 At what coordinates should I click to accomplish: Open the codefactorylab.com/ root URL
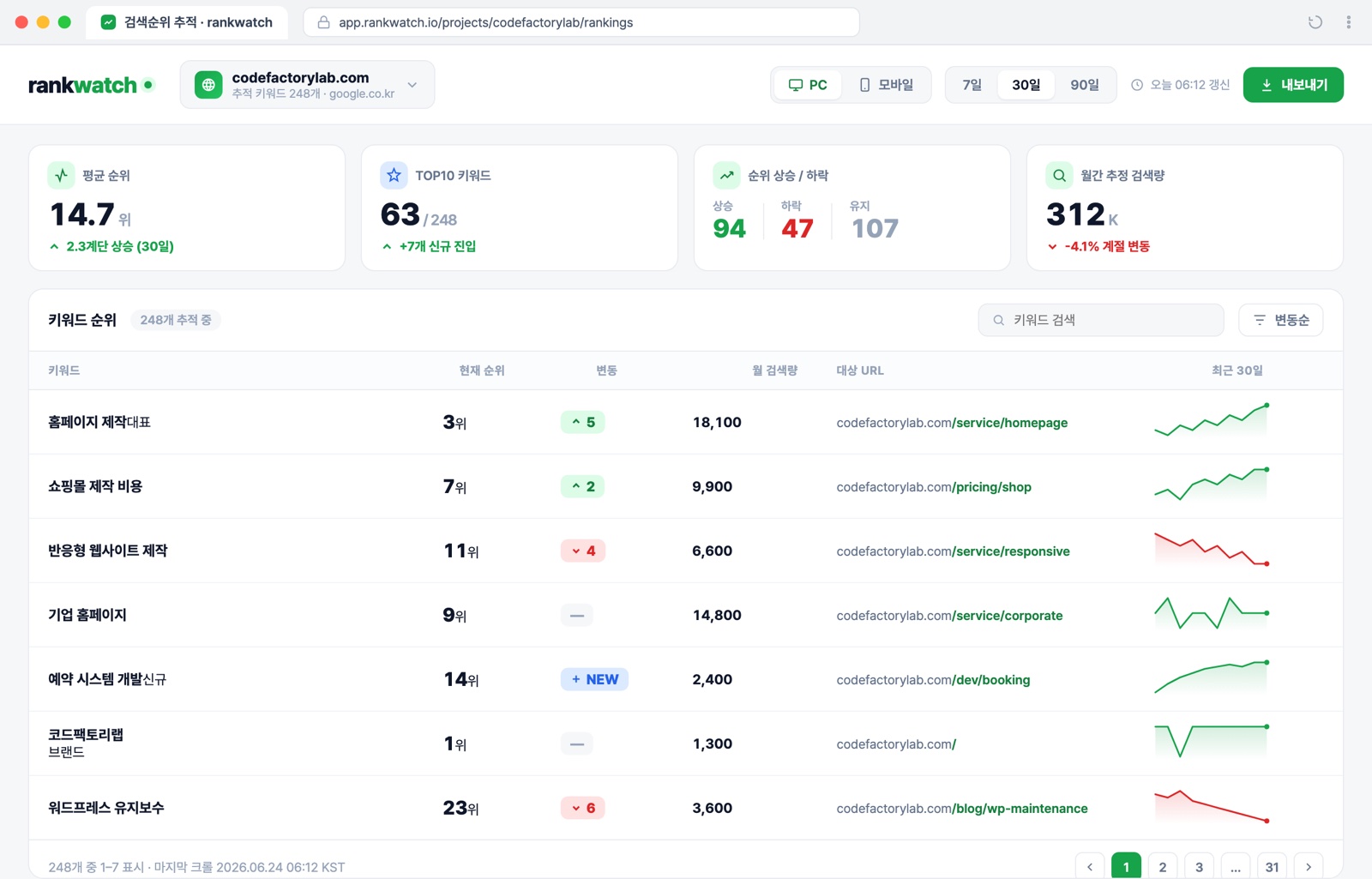click(x=896, y=744)
